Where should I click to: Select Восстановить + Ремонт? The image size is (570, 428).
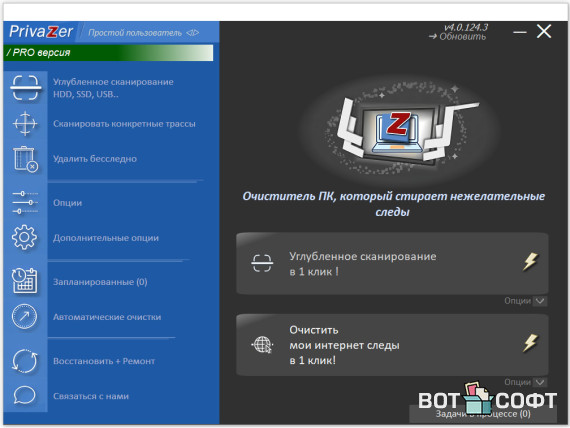pos(104,361)
